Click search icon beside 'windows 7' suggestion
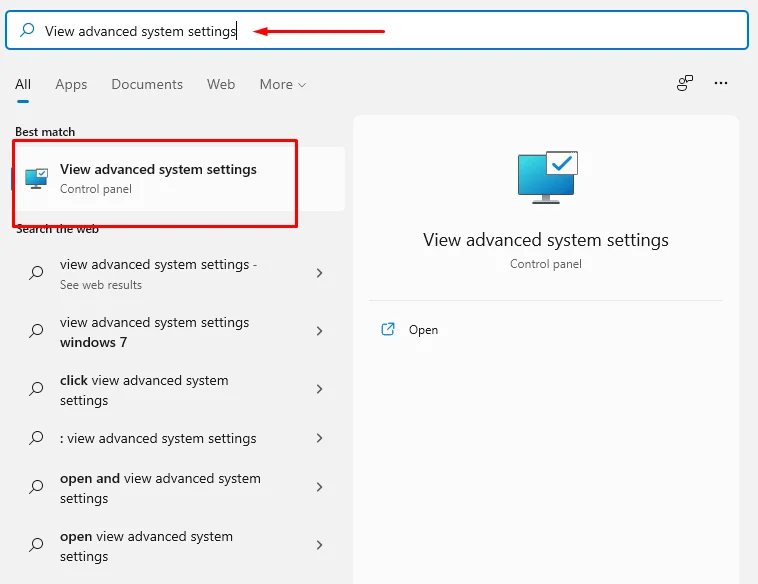This screenshot has height=584, width=758. click(x=36, y=331)
